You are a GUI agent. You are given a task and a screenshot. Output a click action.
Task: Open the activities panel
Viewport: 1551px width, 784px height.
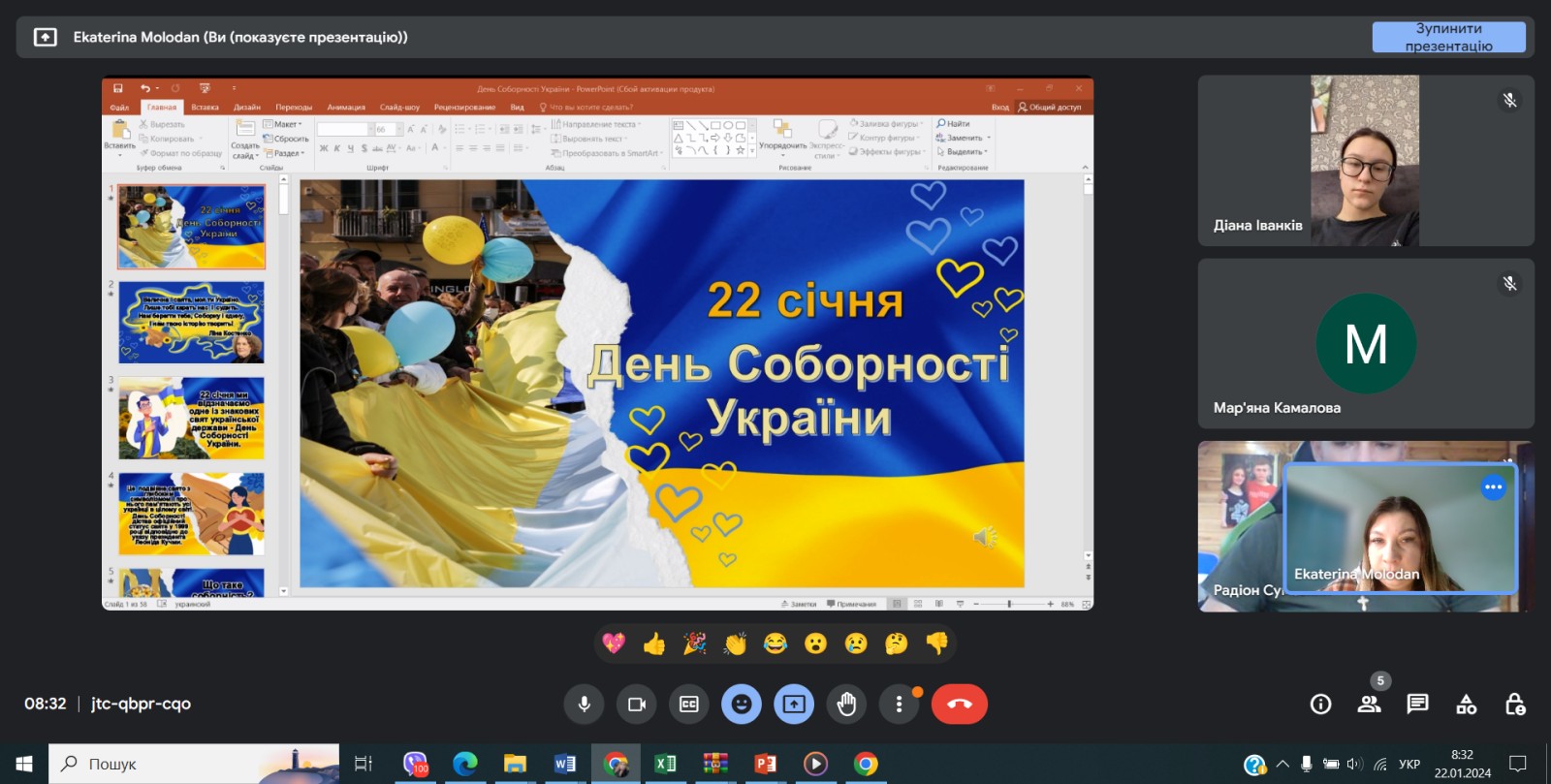coord(1466,705)
